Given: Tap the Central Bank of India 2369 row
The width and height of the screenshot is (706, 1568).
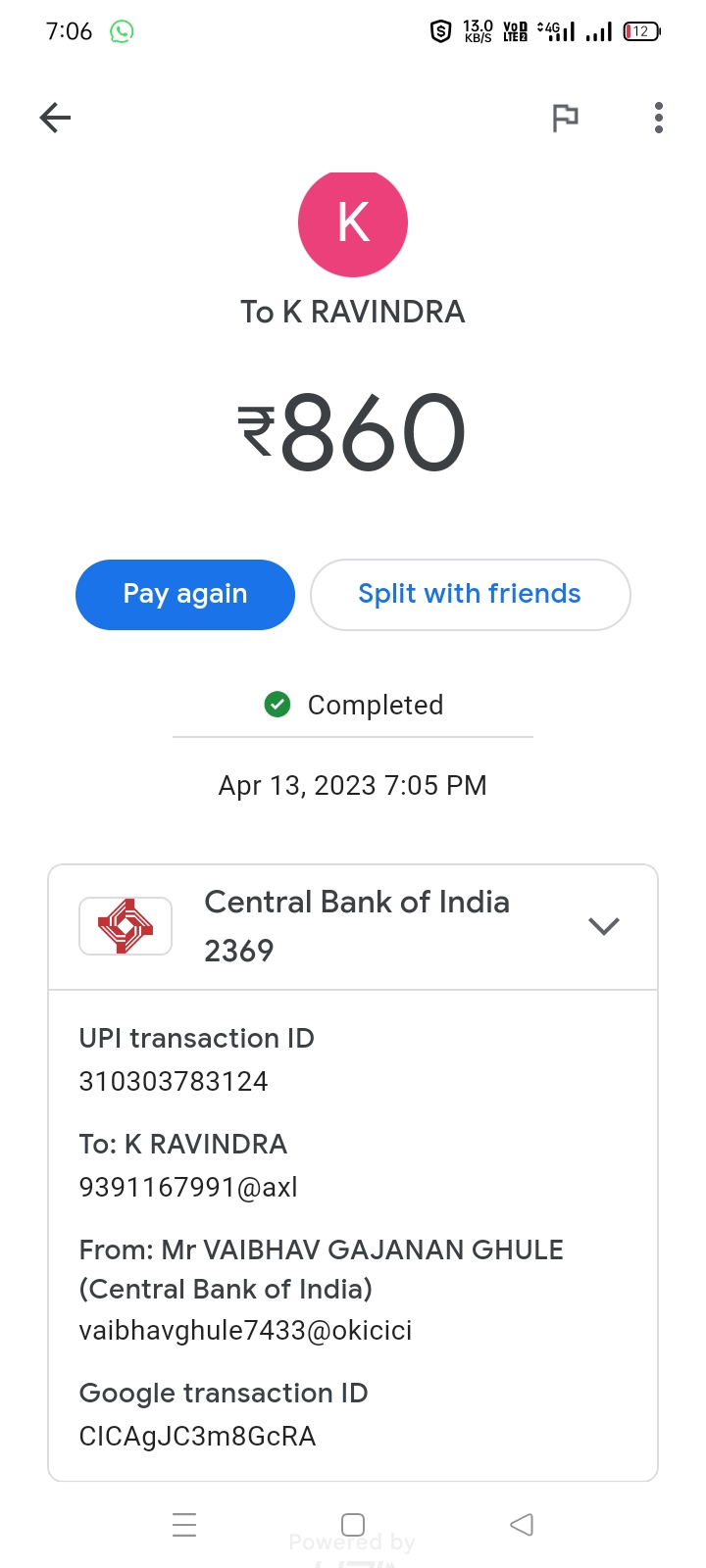Looking at the screenshot, I should point(357,926).
